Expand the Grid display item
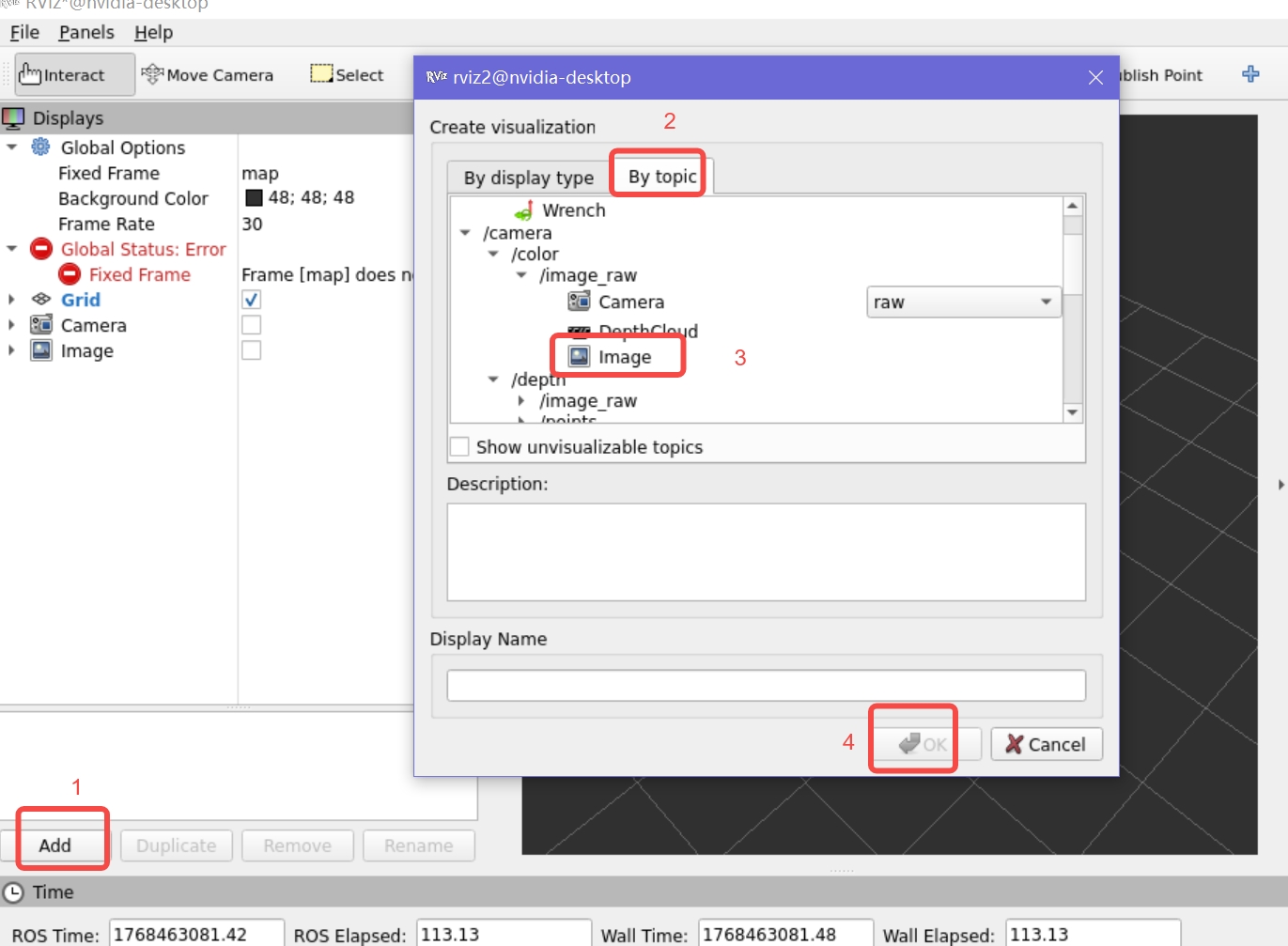Viewport: 1288px width, 946px height. [x=11, y=300]
